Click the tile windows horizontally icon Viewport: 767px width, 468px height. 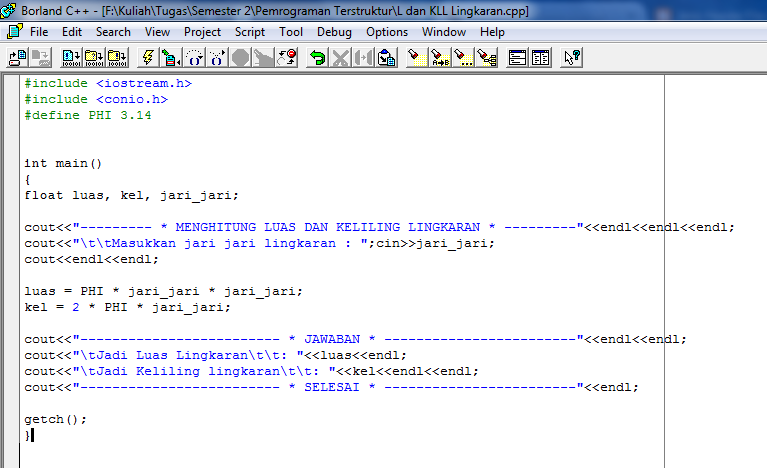click(x=517, y=58)
